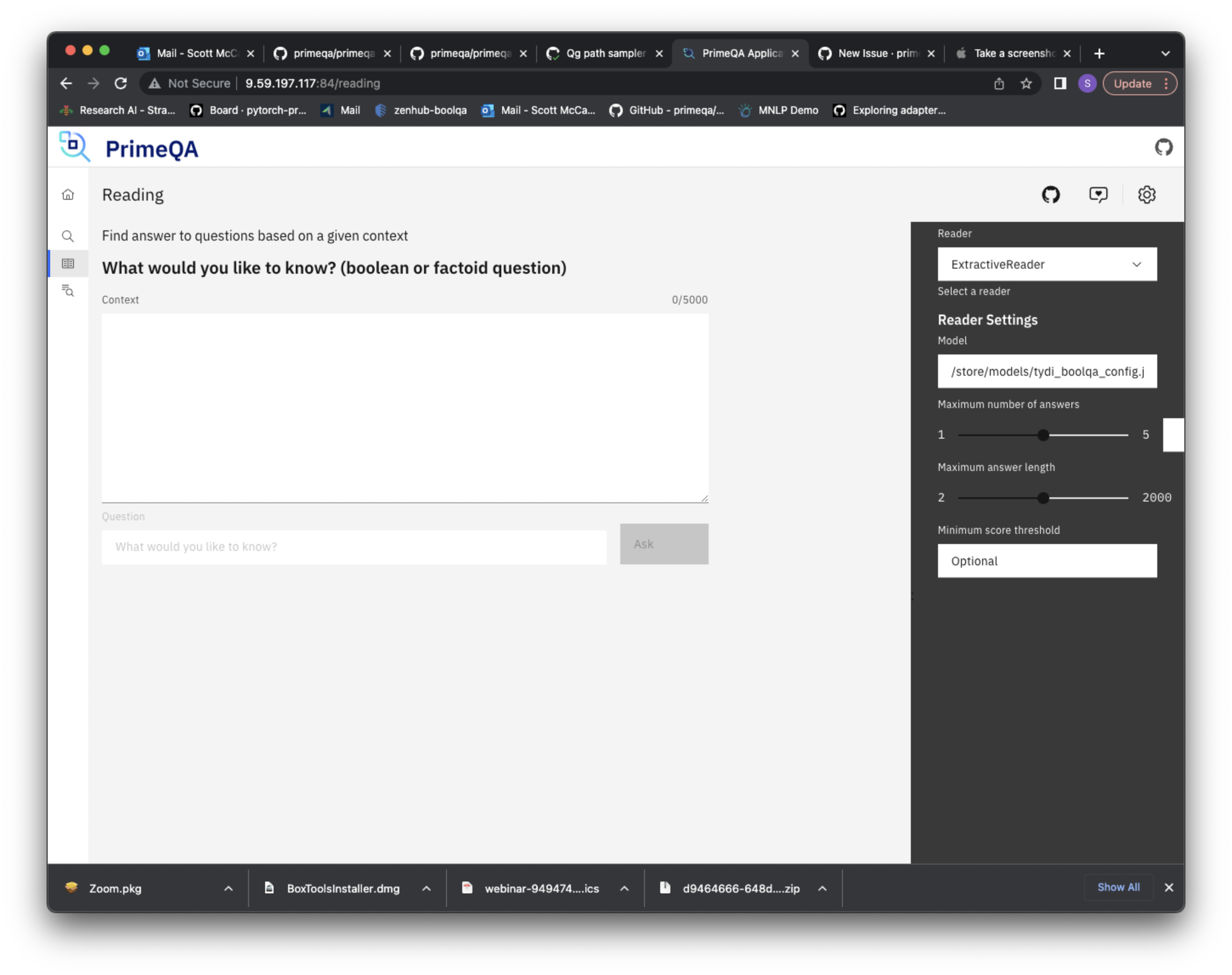Adjust Maximum answer length slider handle
This screenshot has height=975, width=1232.
pos(1043,498)
